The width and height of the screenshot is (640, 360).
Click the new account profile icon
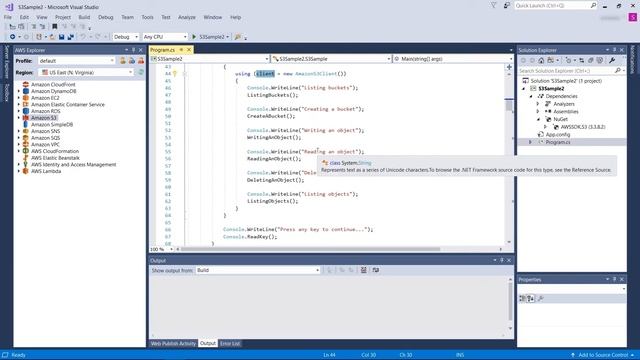[123, 60]
